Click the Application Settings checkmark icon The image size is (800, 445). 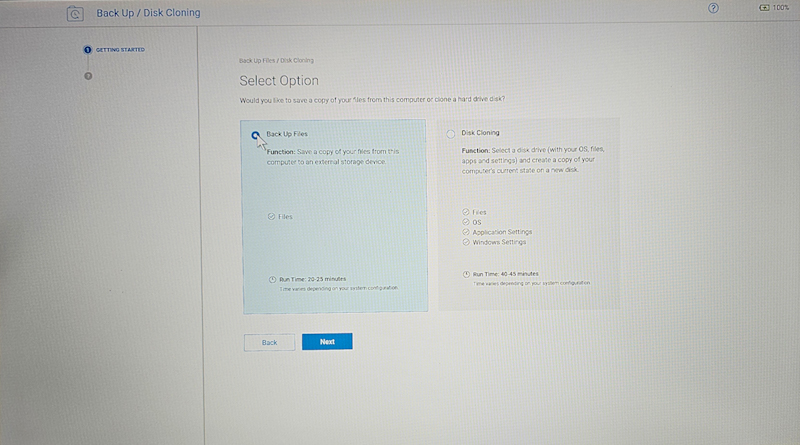tap(466, 232)
